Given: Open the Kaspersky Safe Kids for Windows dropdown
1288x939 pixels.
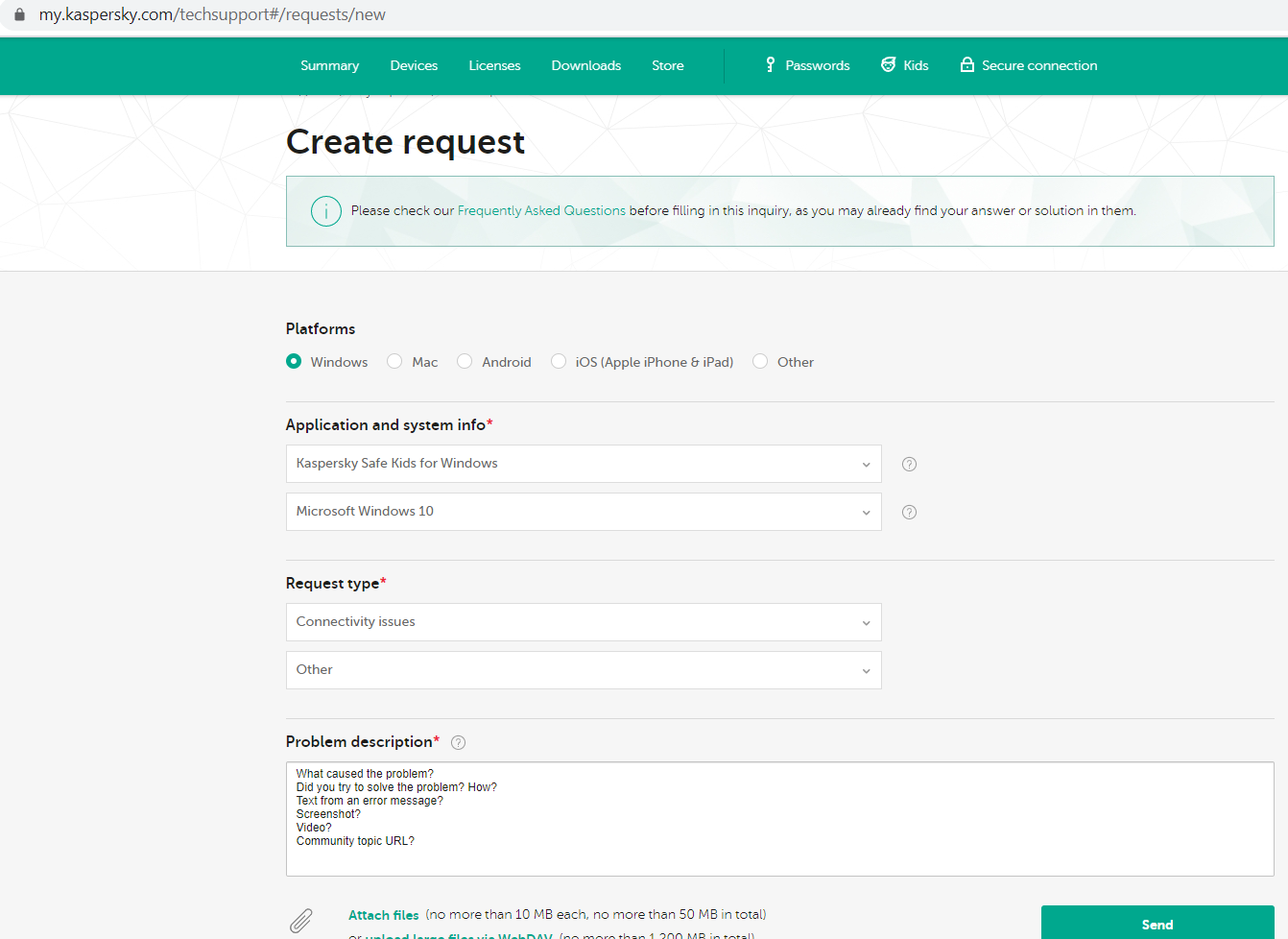Looking at the screenshot, I should pyautogui.click(x=584, y=464).
